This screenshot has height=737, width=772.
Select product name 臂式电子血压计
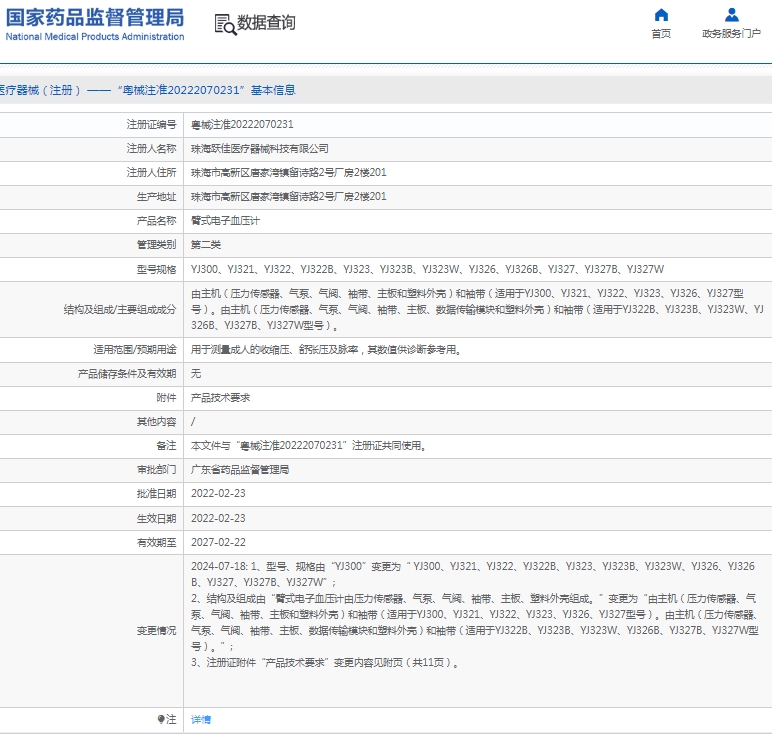click(225, 221)
